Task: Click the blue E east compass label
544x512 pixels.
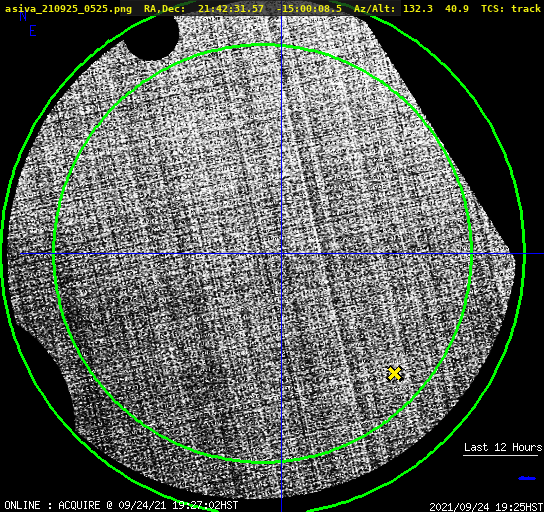Action: 33,31
